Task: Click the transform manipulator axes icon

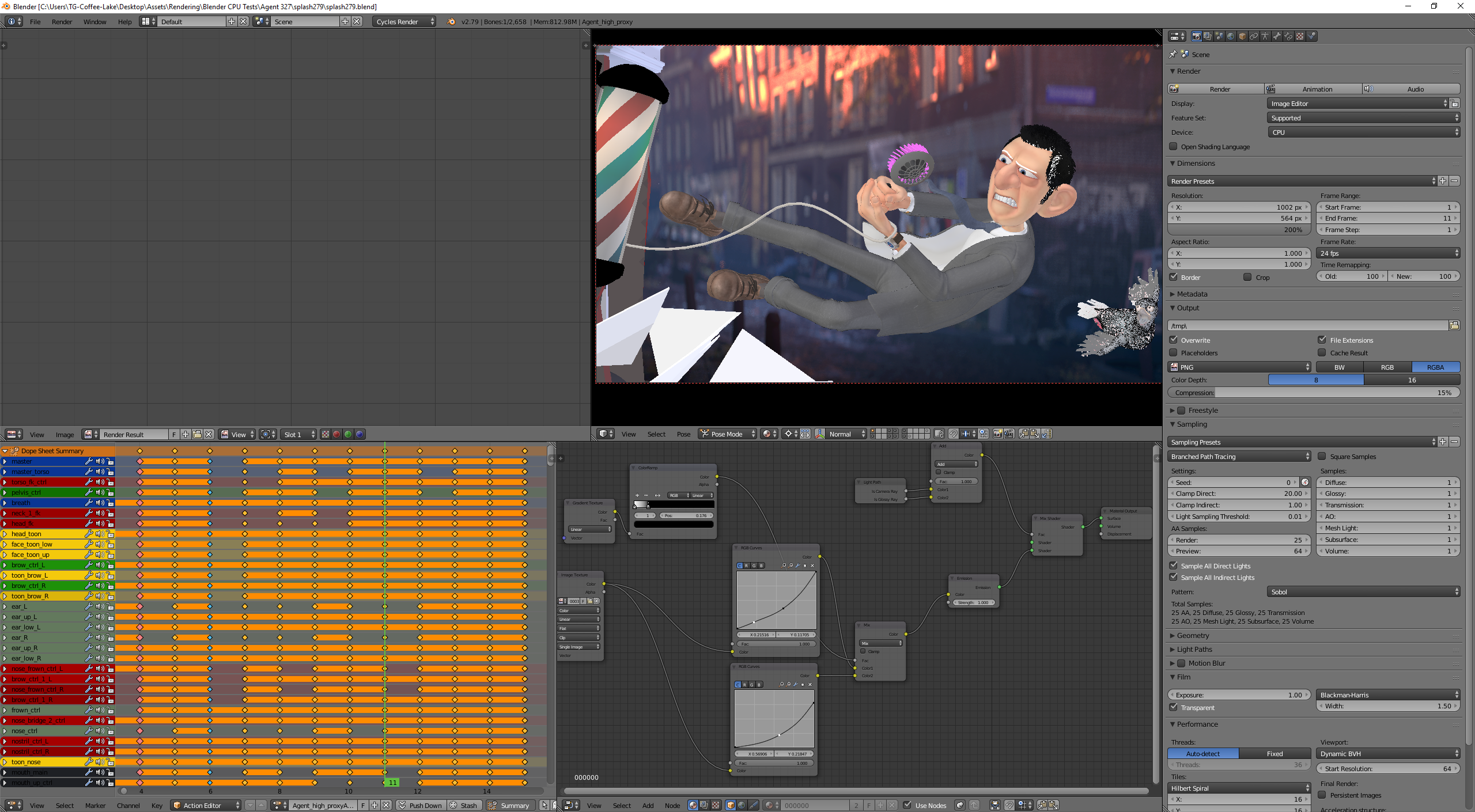Action: [x=820, y=434]
